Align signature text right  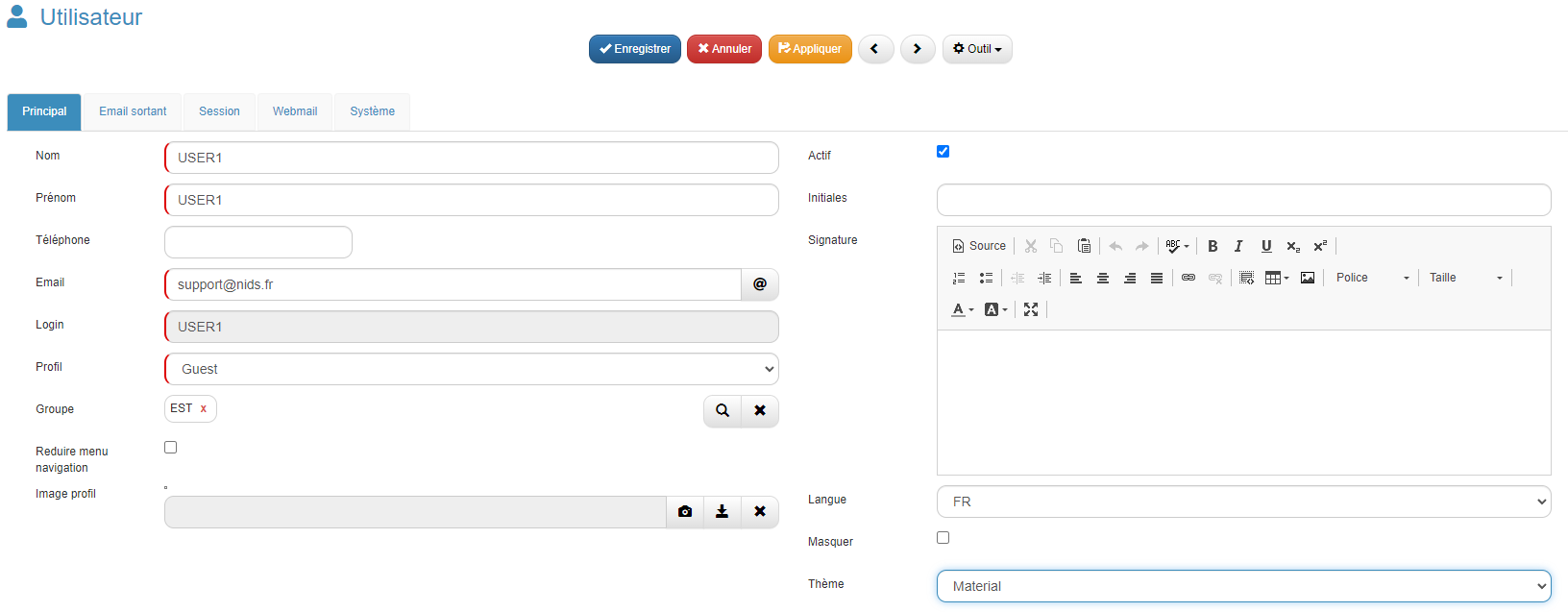tap(1130, 278)
